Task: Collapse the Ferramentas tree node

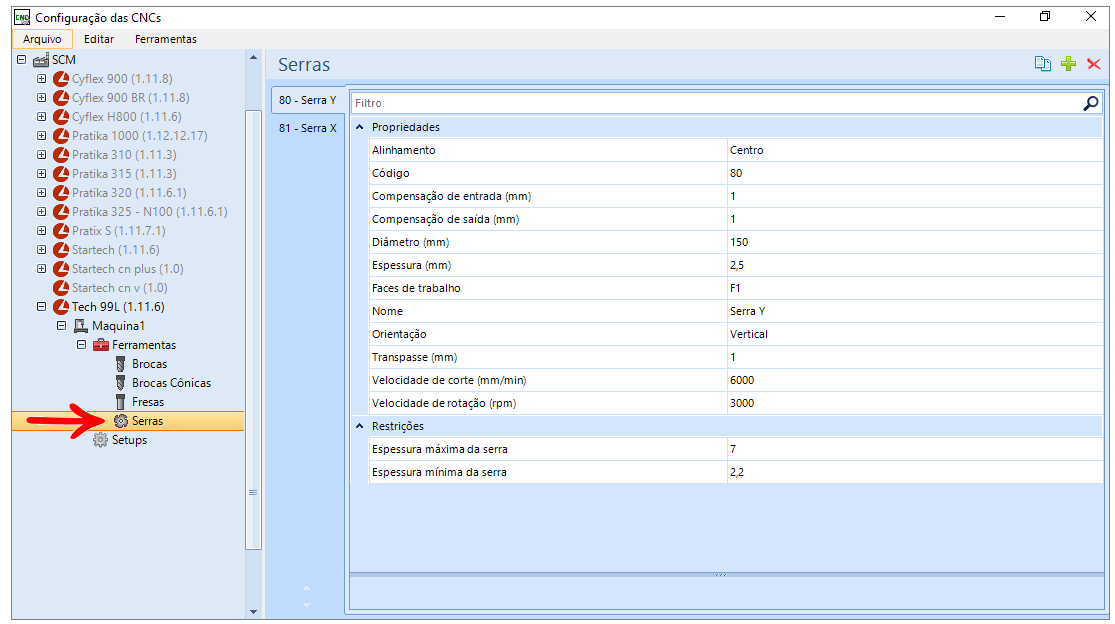Action: 81,345
